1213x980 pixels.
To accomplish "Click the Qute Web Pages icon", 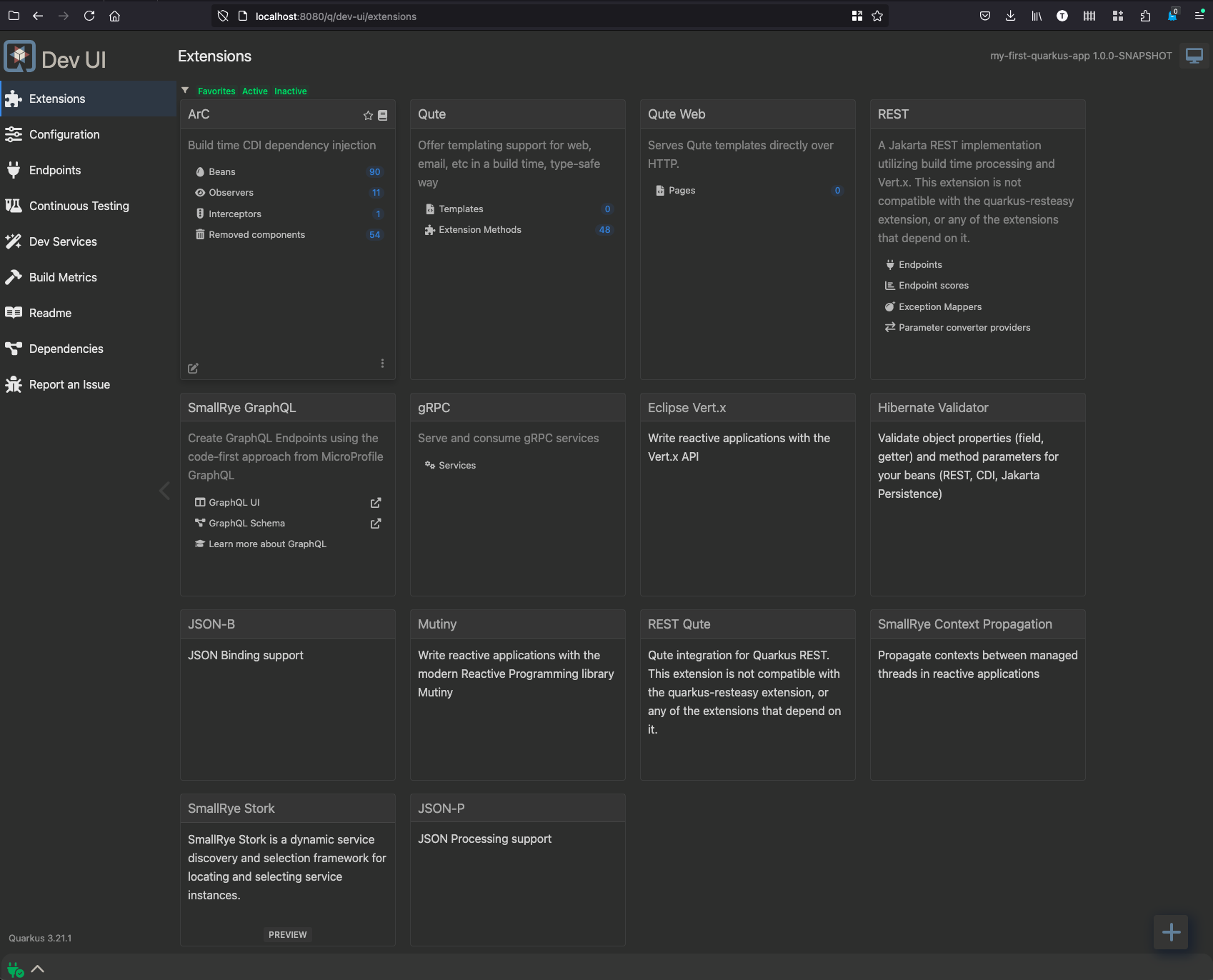I will (660, 191).
